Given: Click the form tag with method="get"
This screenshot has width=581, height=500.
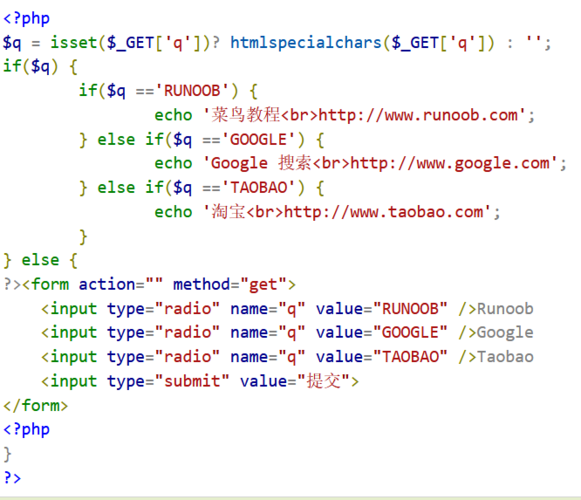Looking at the screenshot, I should pyautogui.click(x=159, y=285).
